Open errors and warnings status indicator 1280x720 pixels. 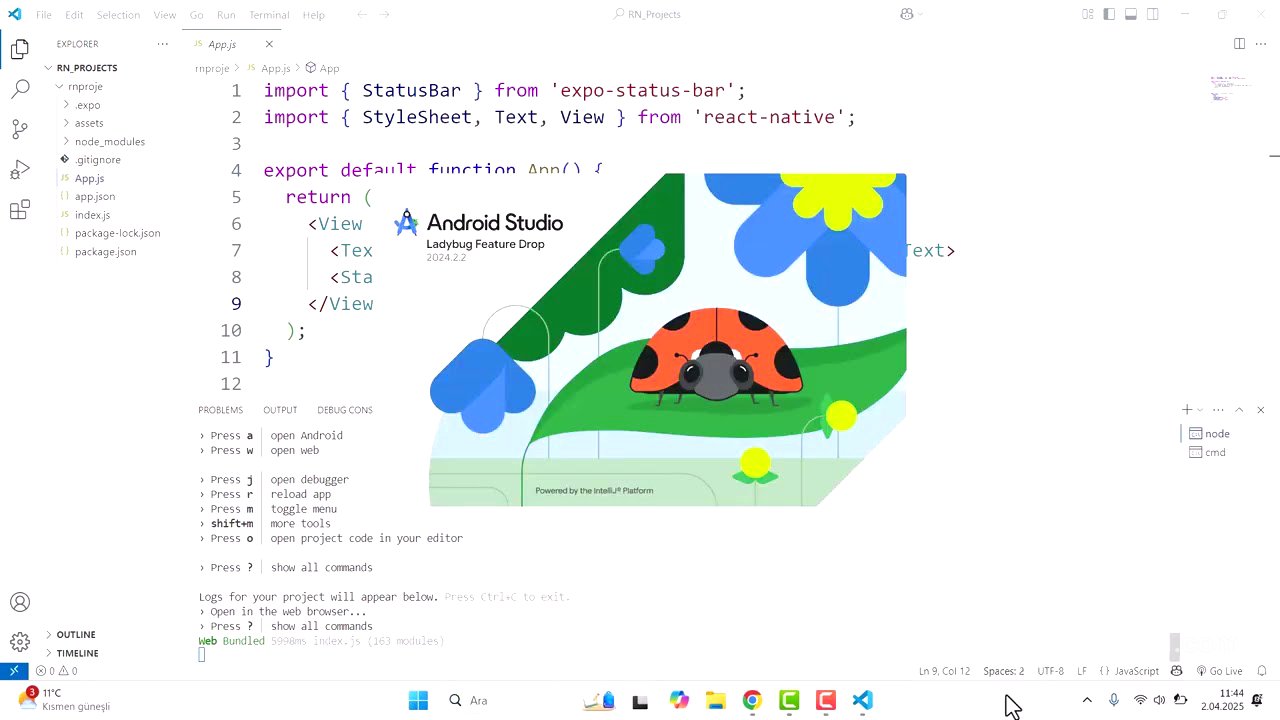(57, 671)
